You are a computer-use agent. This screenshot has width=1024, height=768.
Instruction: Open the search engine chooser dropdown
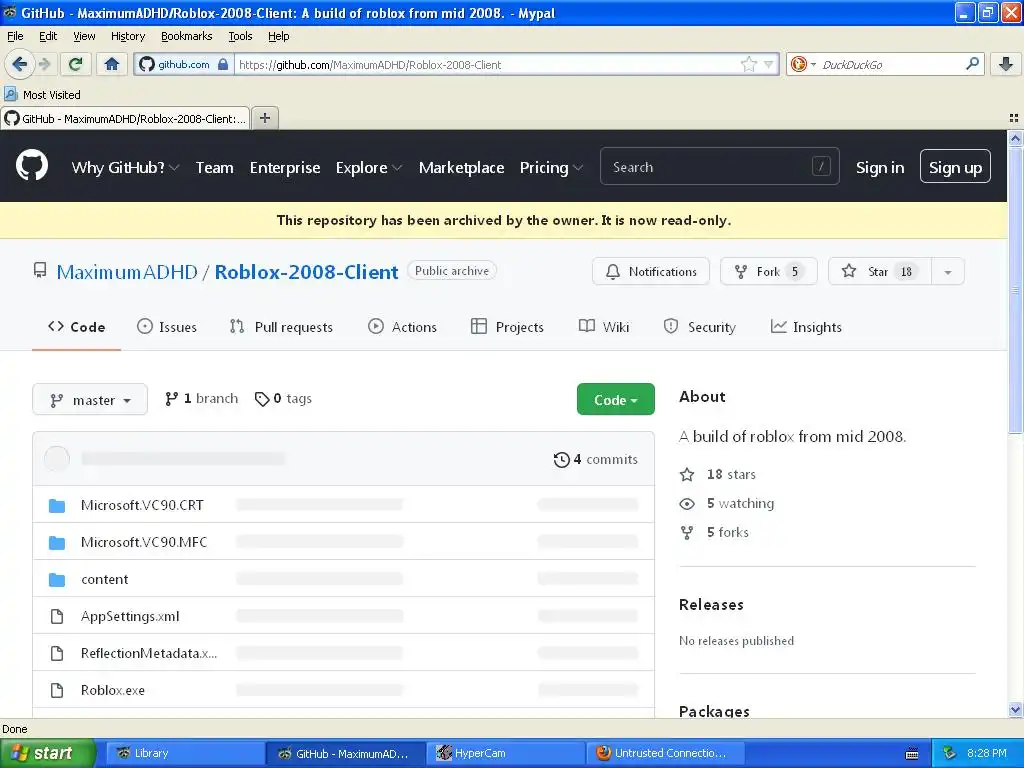click(803, 64)
